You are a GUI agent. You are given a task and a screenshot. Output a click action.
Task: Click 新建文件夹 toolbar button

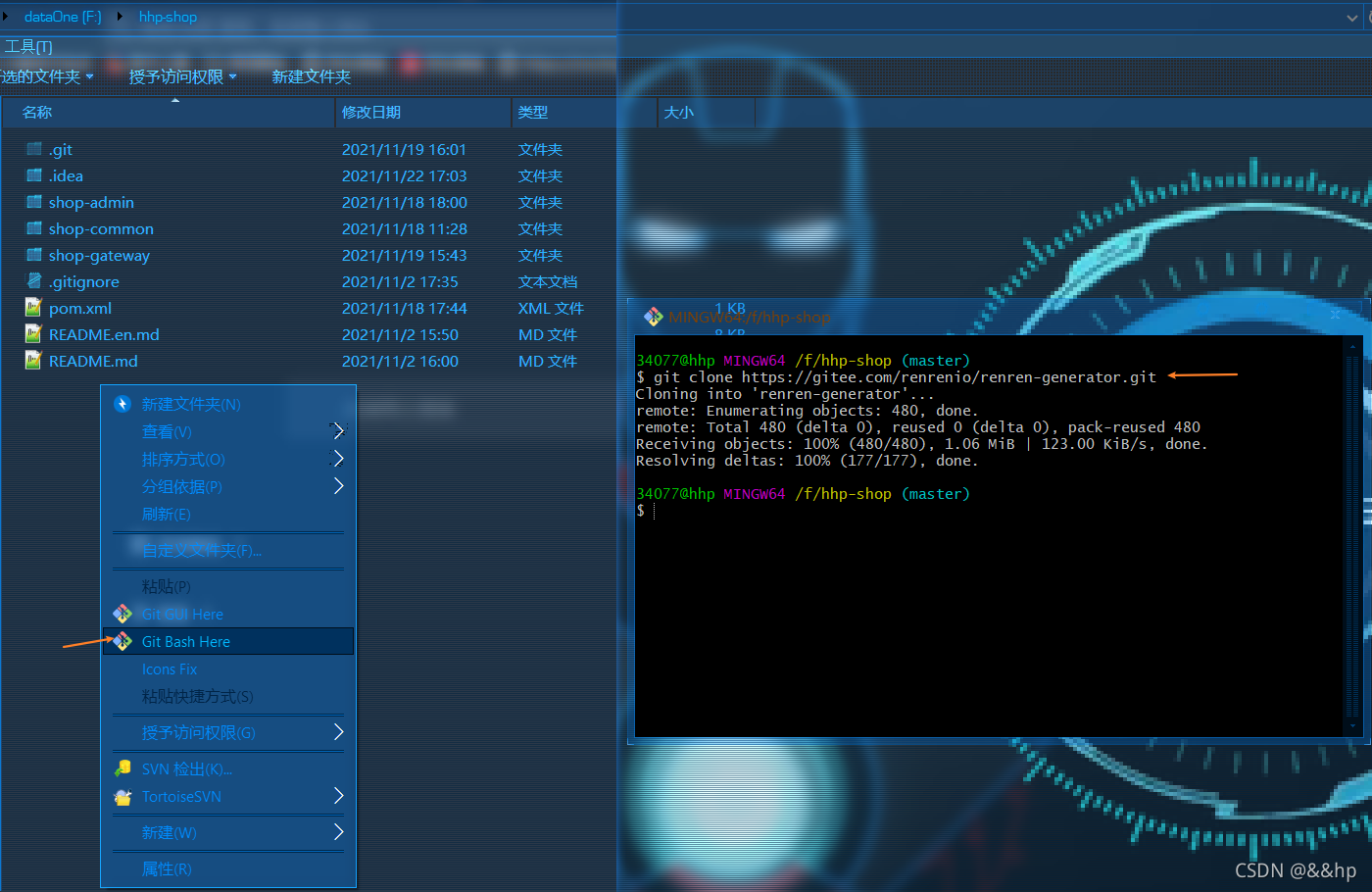(x=311, y=76)
